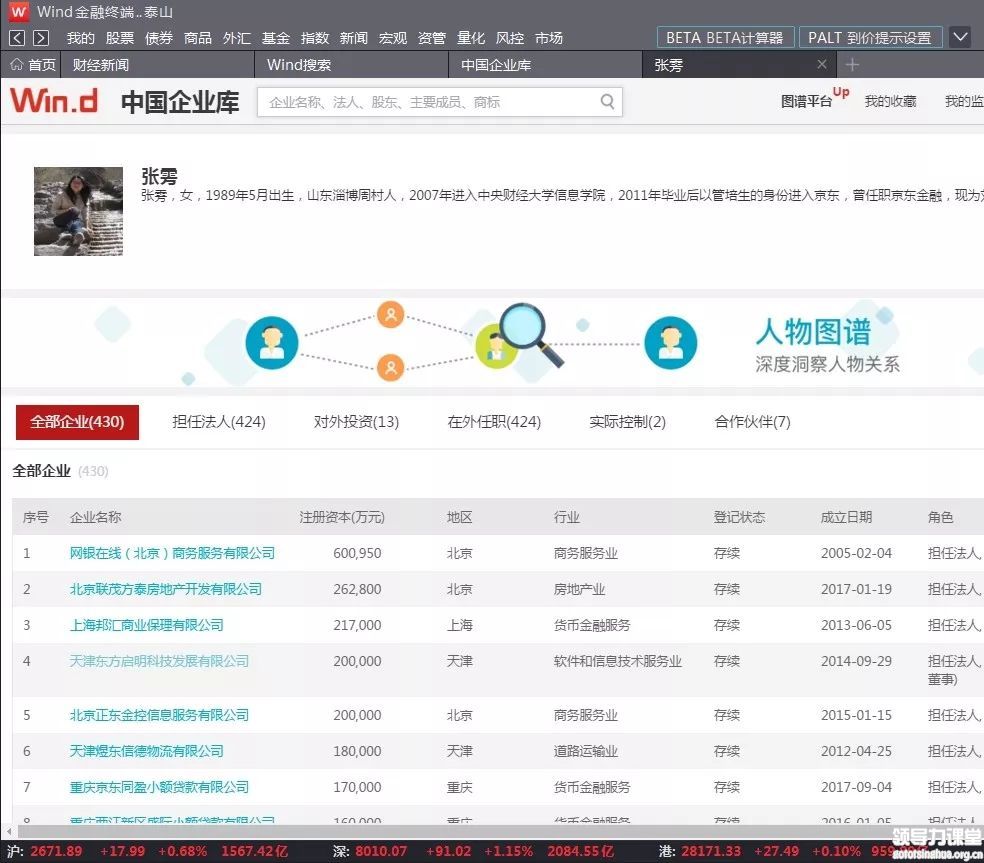Go back with the left arrow button

coord(17,38)
